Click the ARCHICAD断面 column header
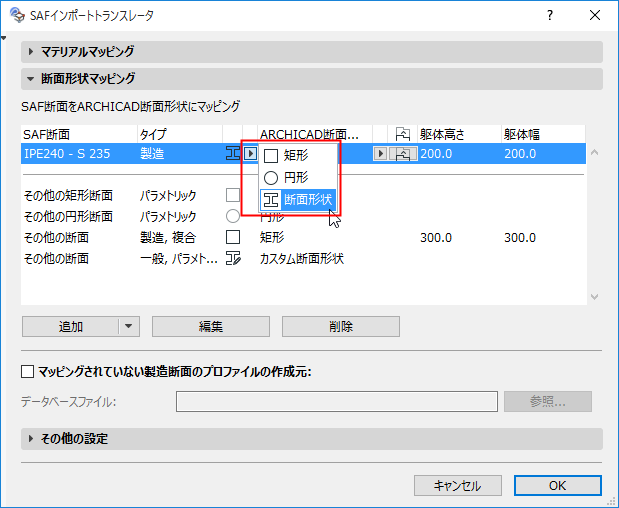This screenshot has height=508, width=619. (315, 135)
